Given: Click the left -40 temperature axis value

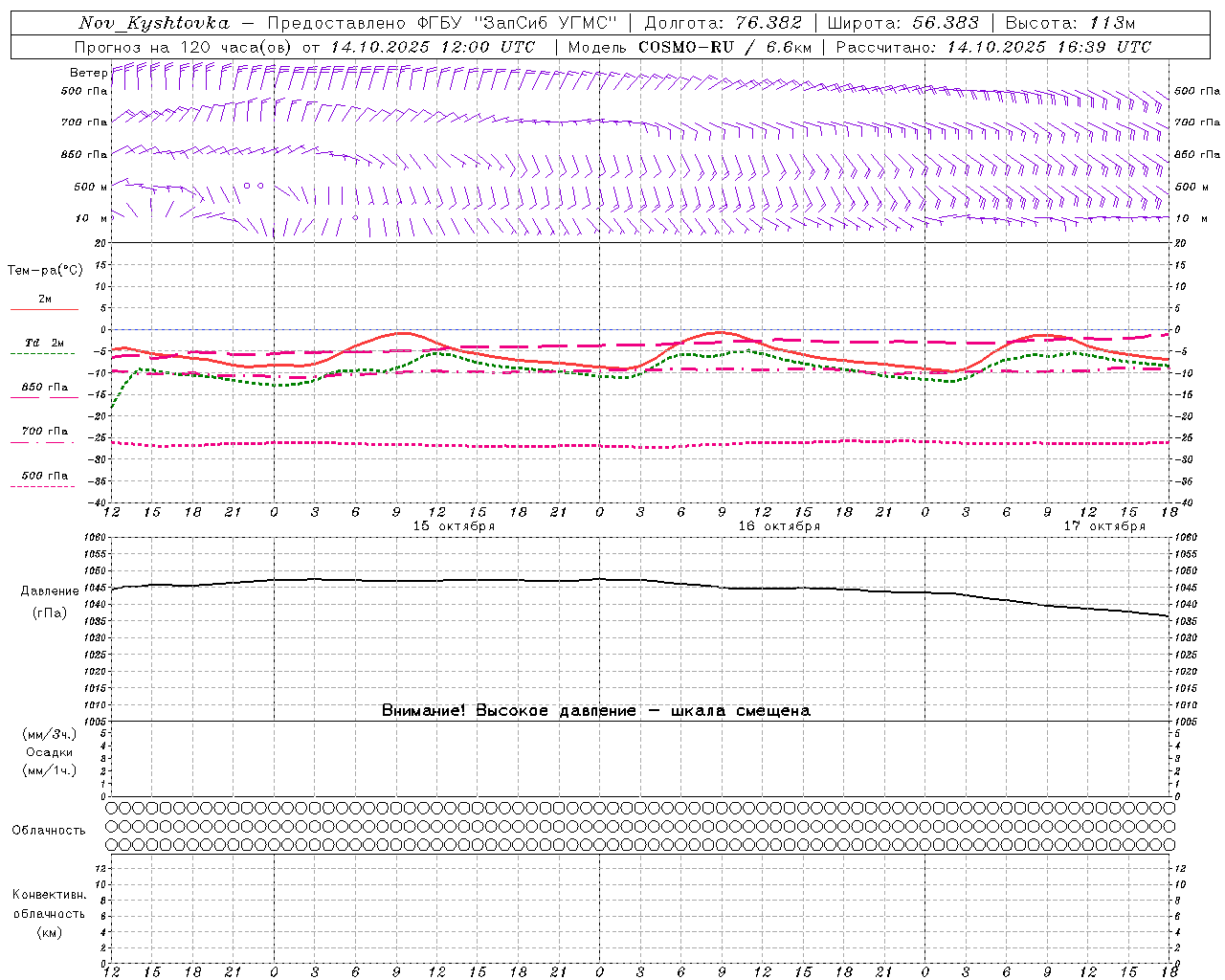Looking at the screenshot, I should (x=97, y=503).
